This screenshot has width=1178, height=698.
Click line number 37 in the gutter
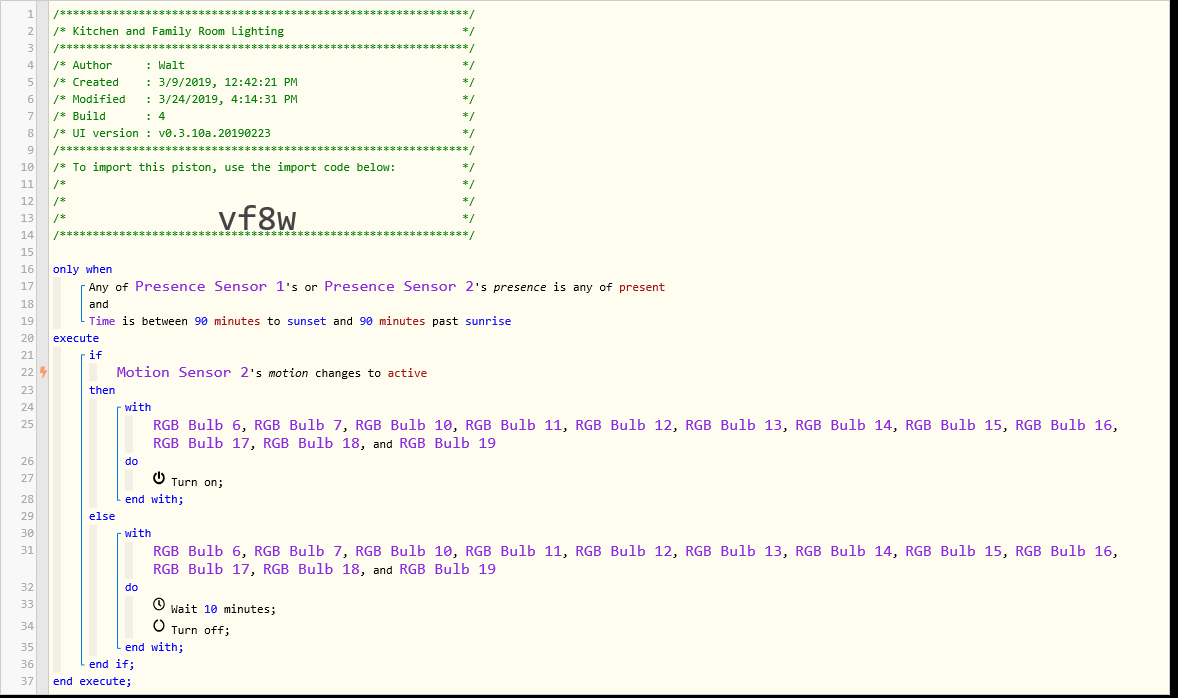pyautogui.click(x=27, y=681)
